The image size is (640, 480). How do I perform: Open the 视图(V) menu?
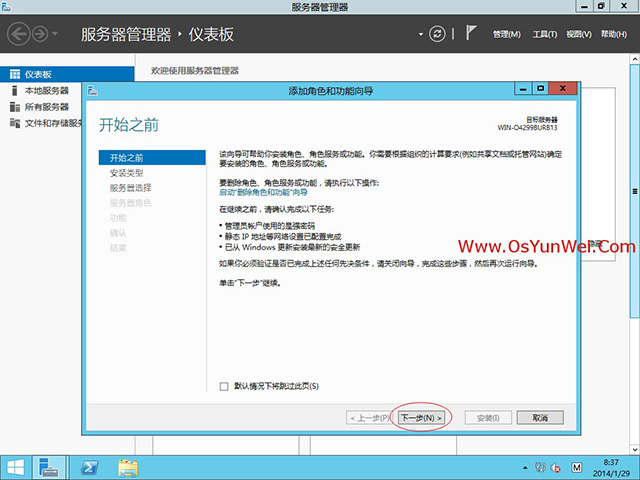(579, 35)
